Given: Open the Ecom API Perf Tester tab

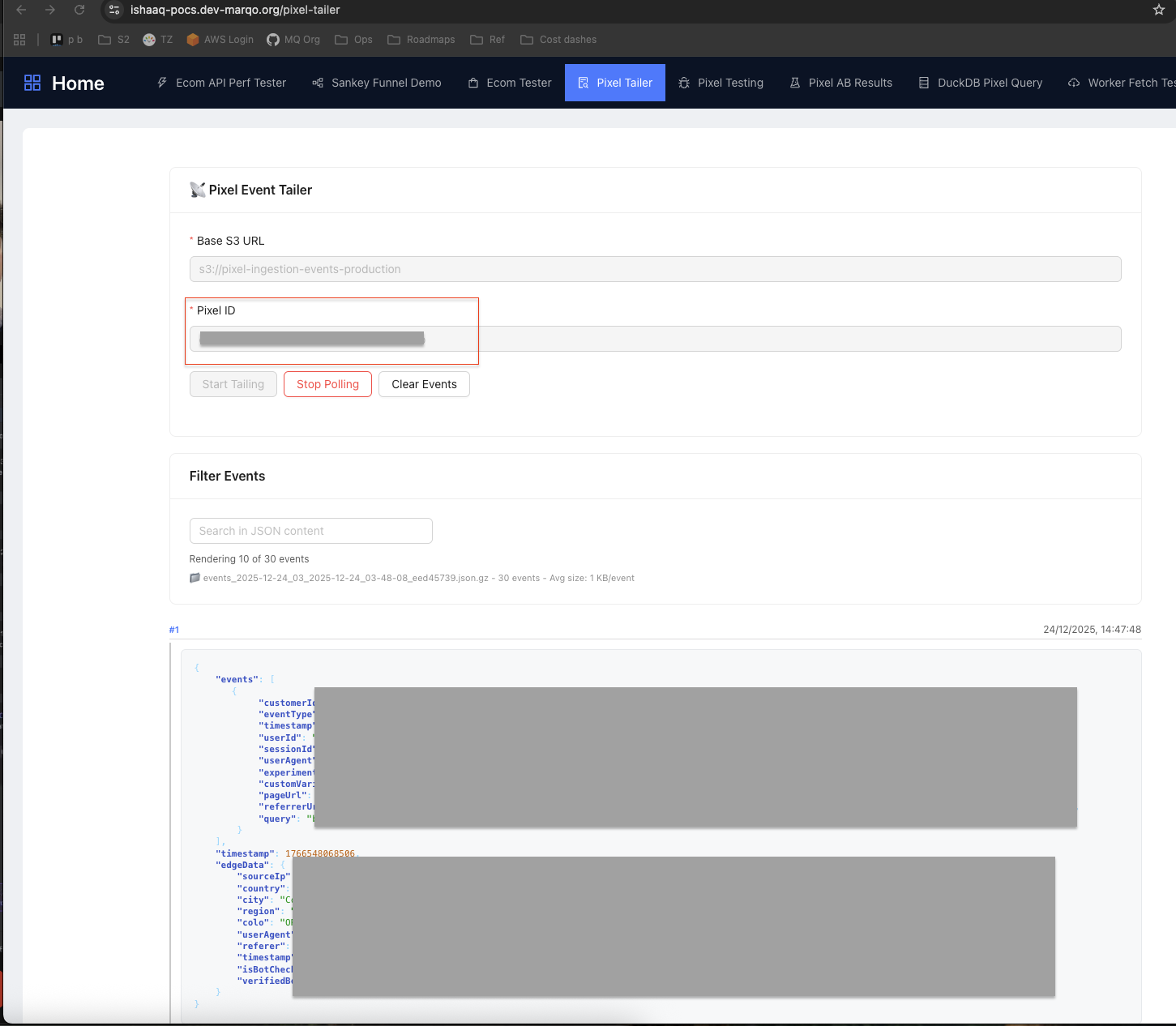Looking at the screenshot, I should (x=221, y=83).
